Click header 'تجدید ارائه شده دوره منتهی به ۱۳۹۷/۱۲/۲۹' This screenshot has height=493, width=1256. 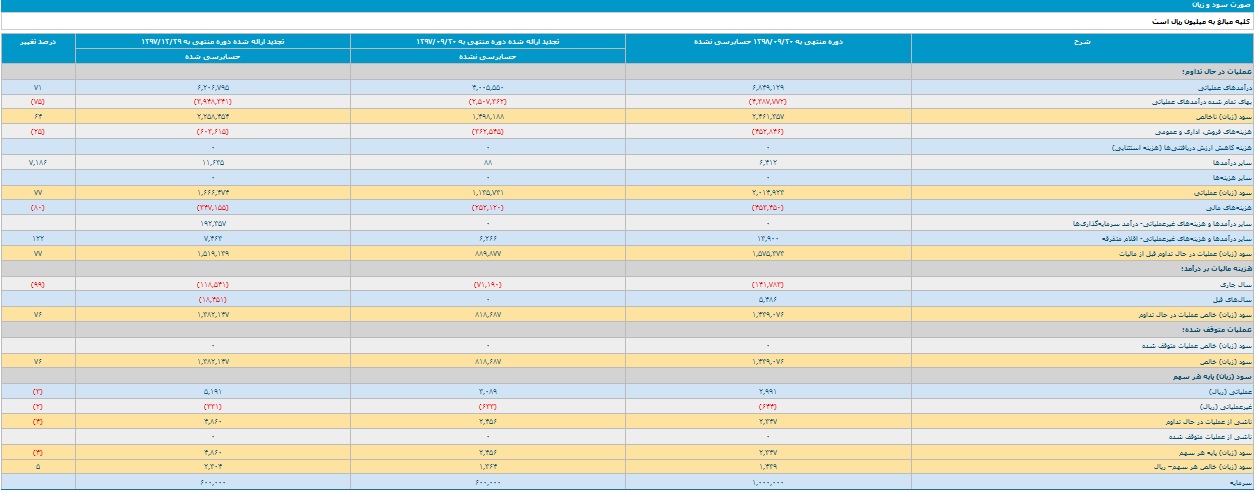point(213,42)
